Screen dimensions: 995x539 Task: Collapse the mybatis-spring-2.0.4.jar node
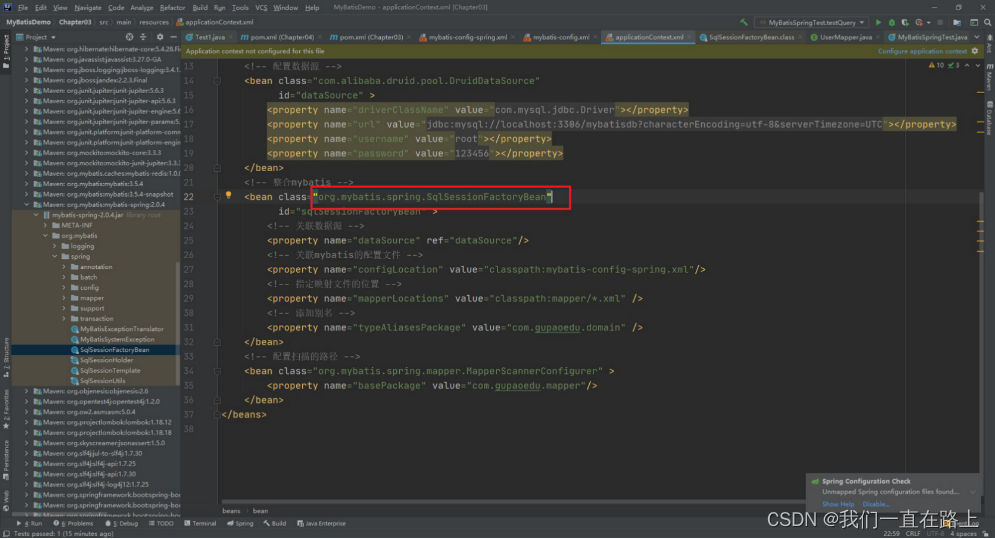(36, 215)
